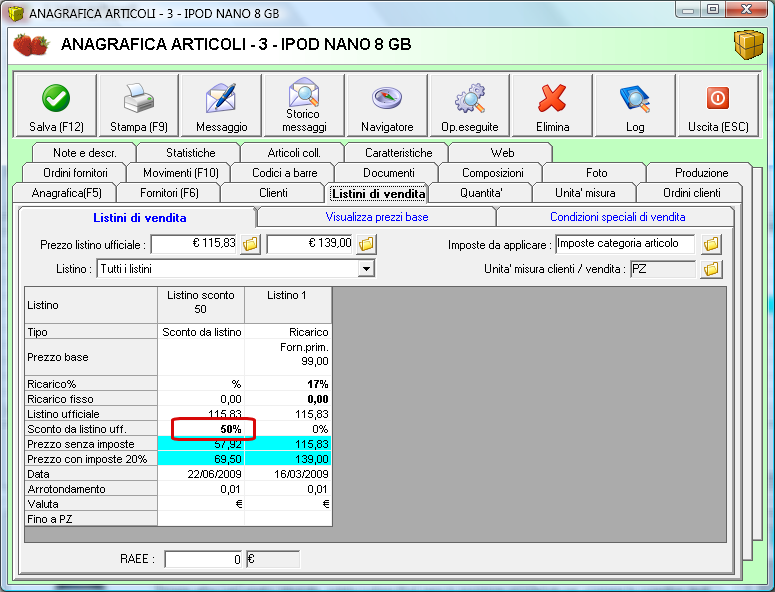775x592 pixels.
Task: Expand the Listino dropdown arrow
Action: (x=366, y=269)
